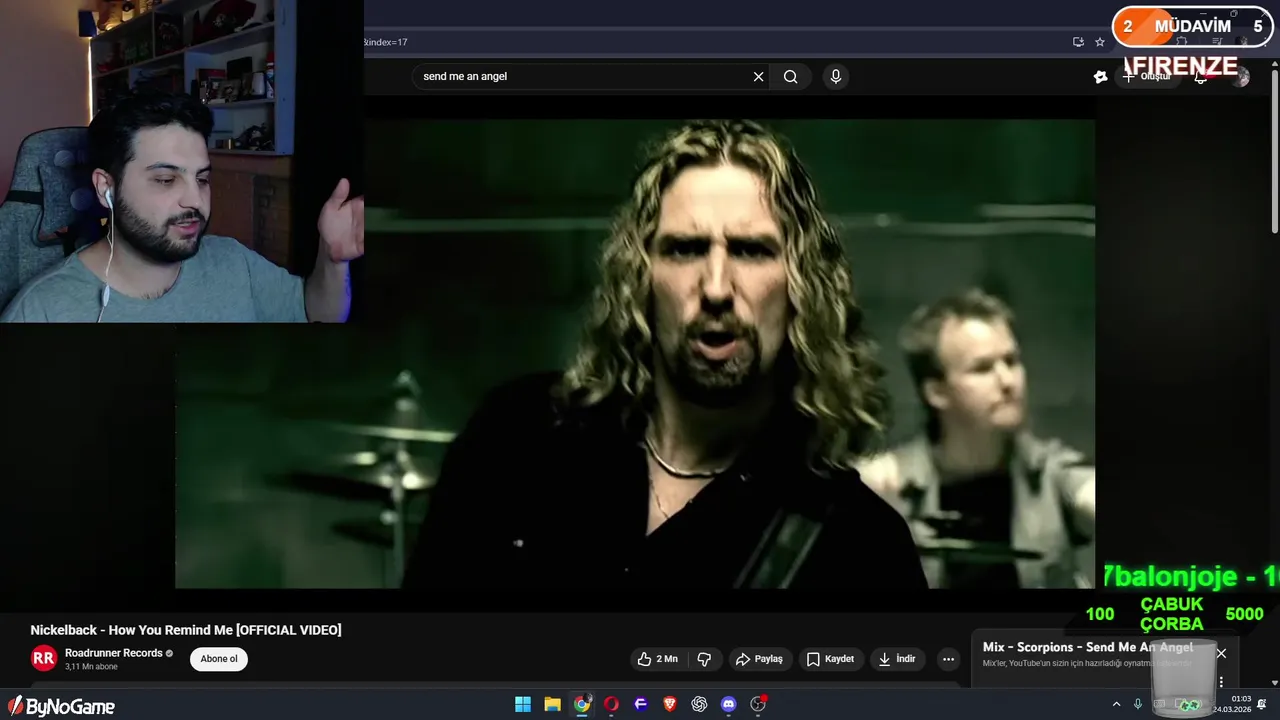The height and width of the screenshot is (720, 1280).
Task: Open OBS Studio from the taskbar
Action: coord(758,704)
